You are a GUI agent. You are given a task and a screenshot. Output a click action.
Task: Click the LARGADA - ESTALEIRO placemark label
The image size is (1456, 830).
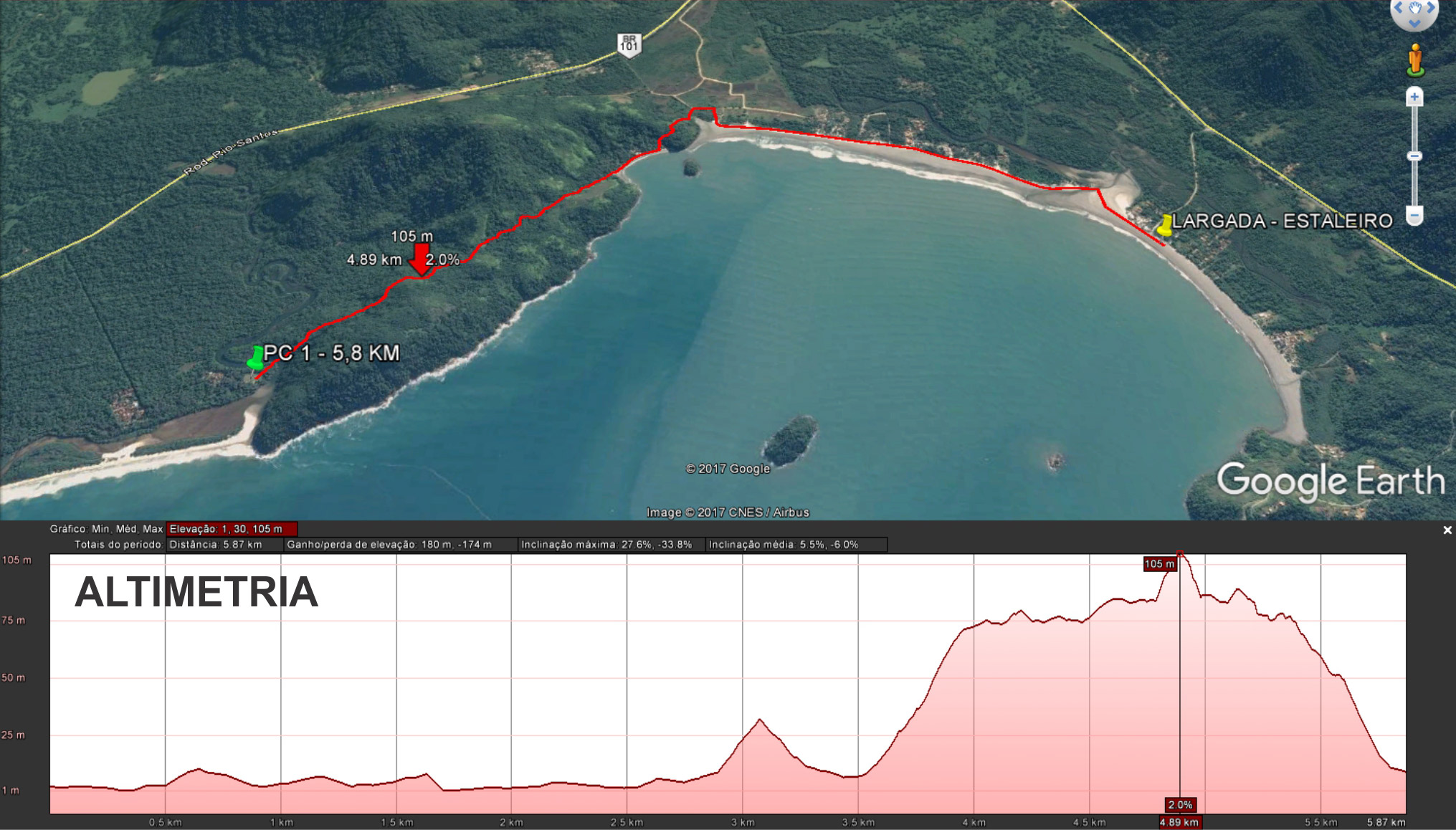tap(1283, 221)
